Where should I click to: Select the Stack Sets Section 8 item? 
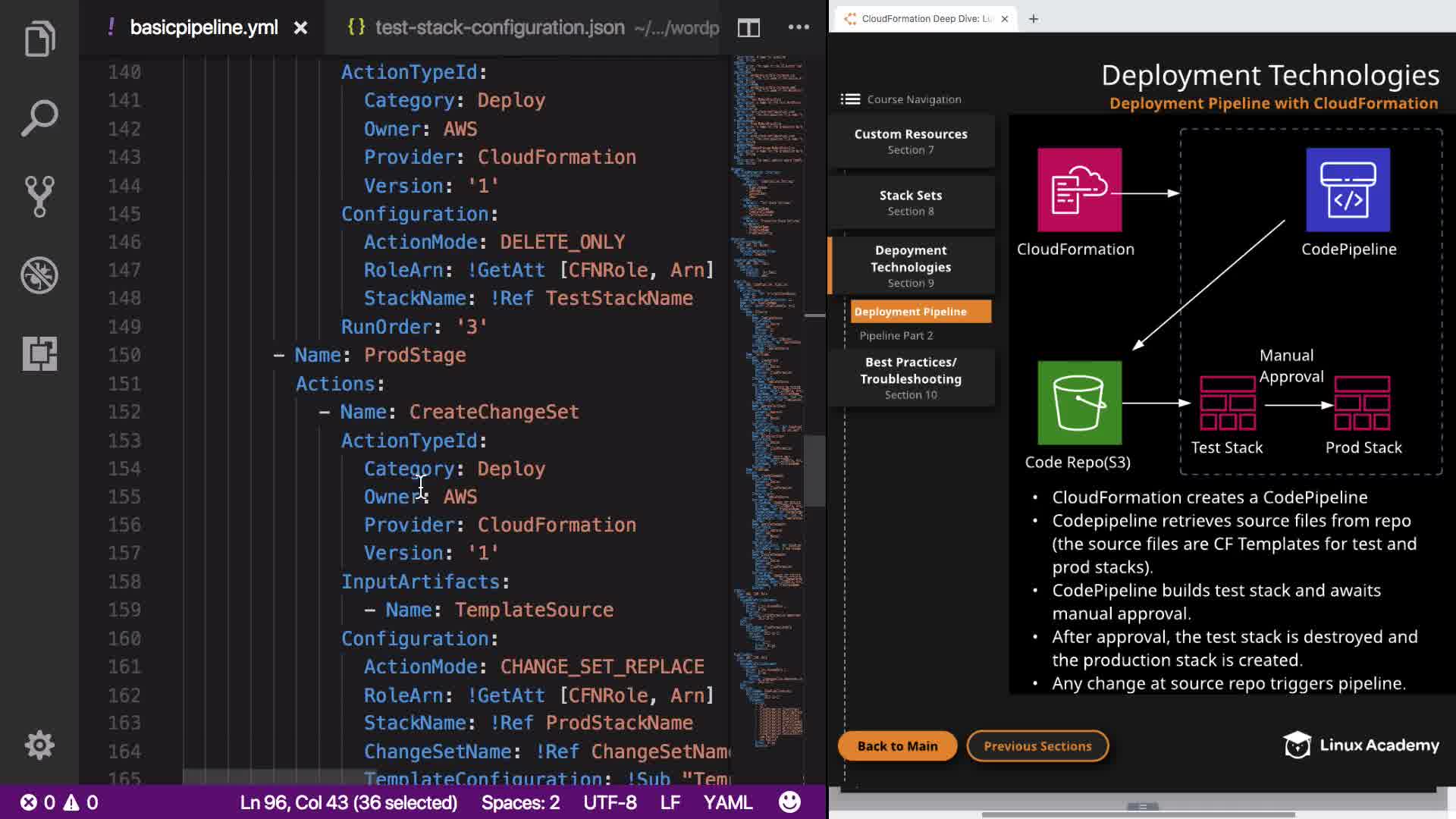(911, 202)
